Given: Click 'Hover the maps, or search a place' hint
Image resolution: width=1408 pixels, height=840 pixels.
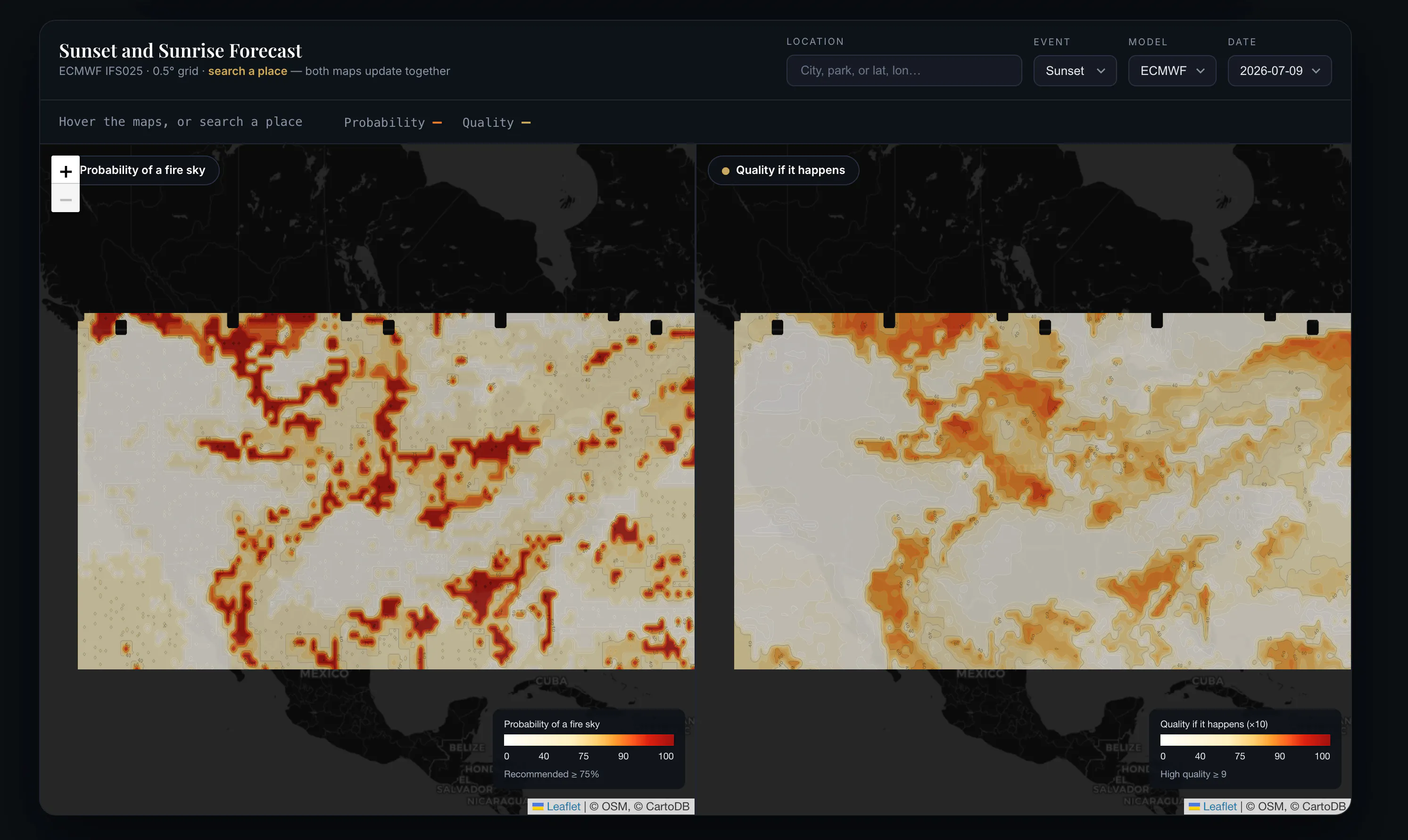Looking at the screenshot, I should (181, 122).
